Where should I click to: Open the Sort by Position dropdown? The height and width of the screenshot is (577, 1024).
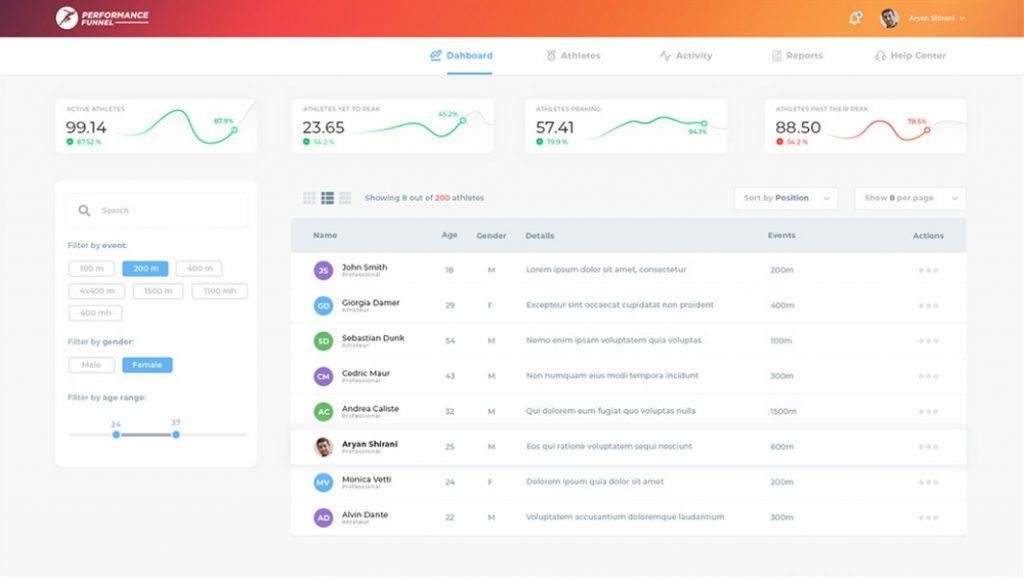785,198
